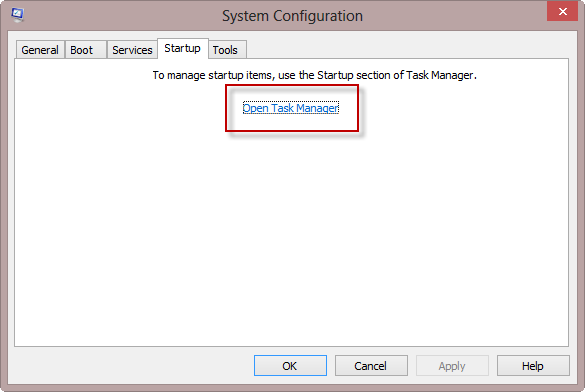Close the System Configuration window
This screenshot has height=392, width=585.
pos(562,11)
